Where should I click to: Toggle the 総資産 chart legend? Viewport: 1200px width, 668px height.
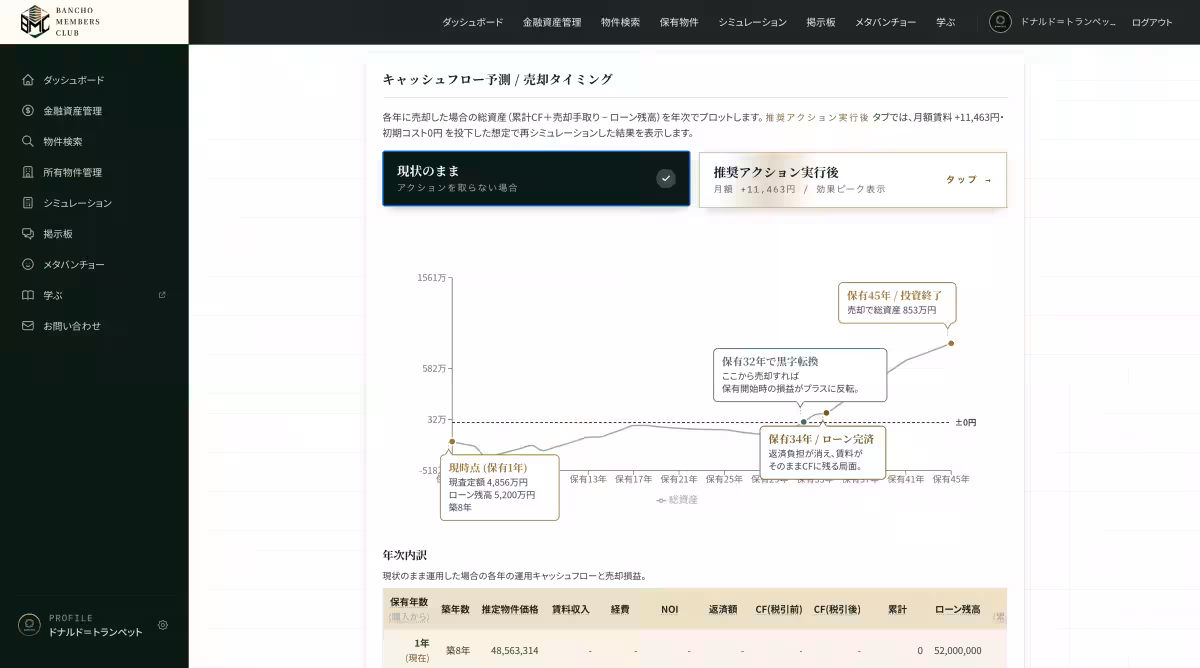coord(677,499)
